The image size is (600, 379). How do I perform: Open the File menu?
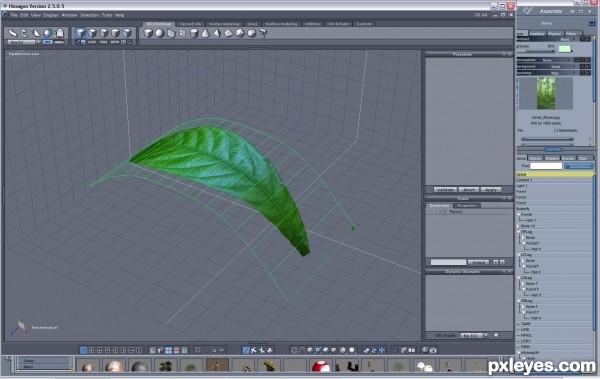click(x=14, y=15)
